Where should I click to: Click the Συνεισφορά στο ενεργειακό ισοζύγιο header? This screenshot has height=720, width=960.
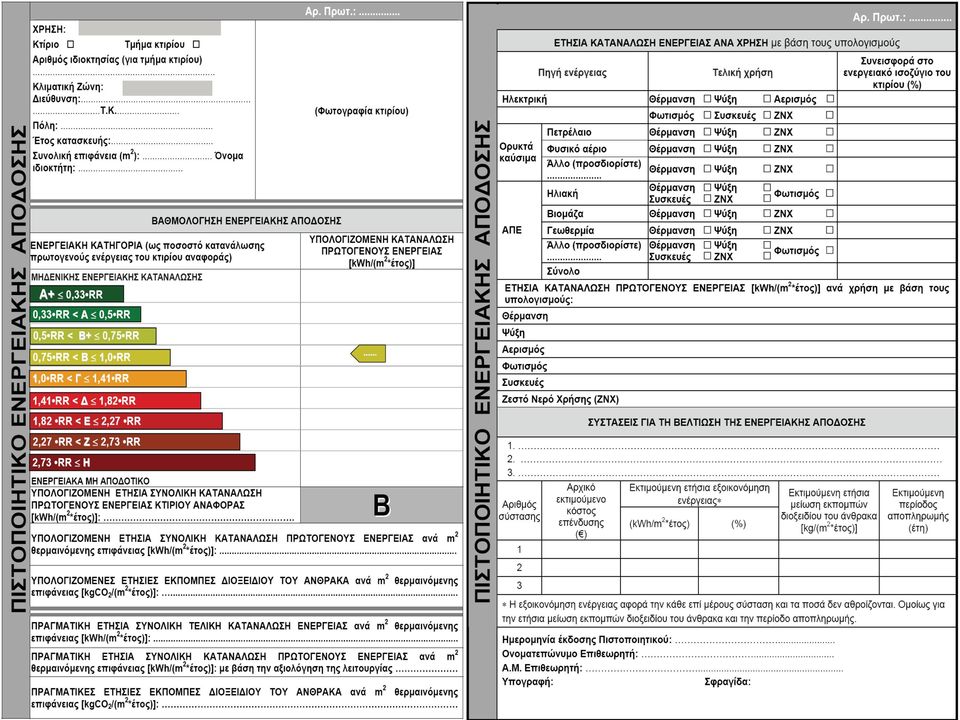click(898, 72)
